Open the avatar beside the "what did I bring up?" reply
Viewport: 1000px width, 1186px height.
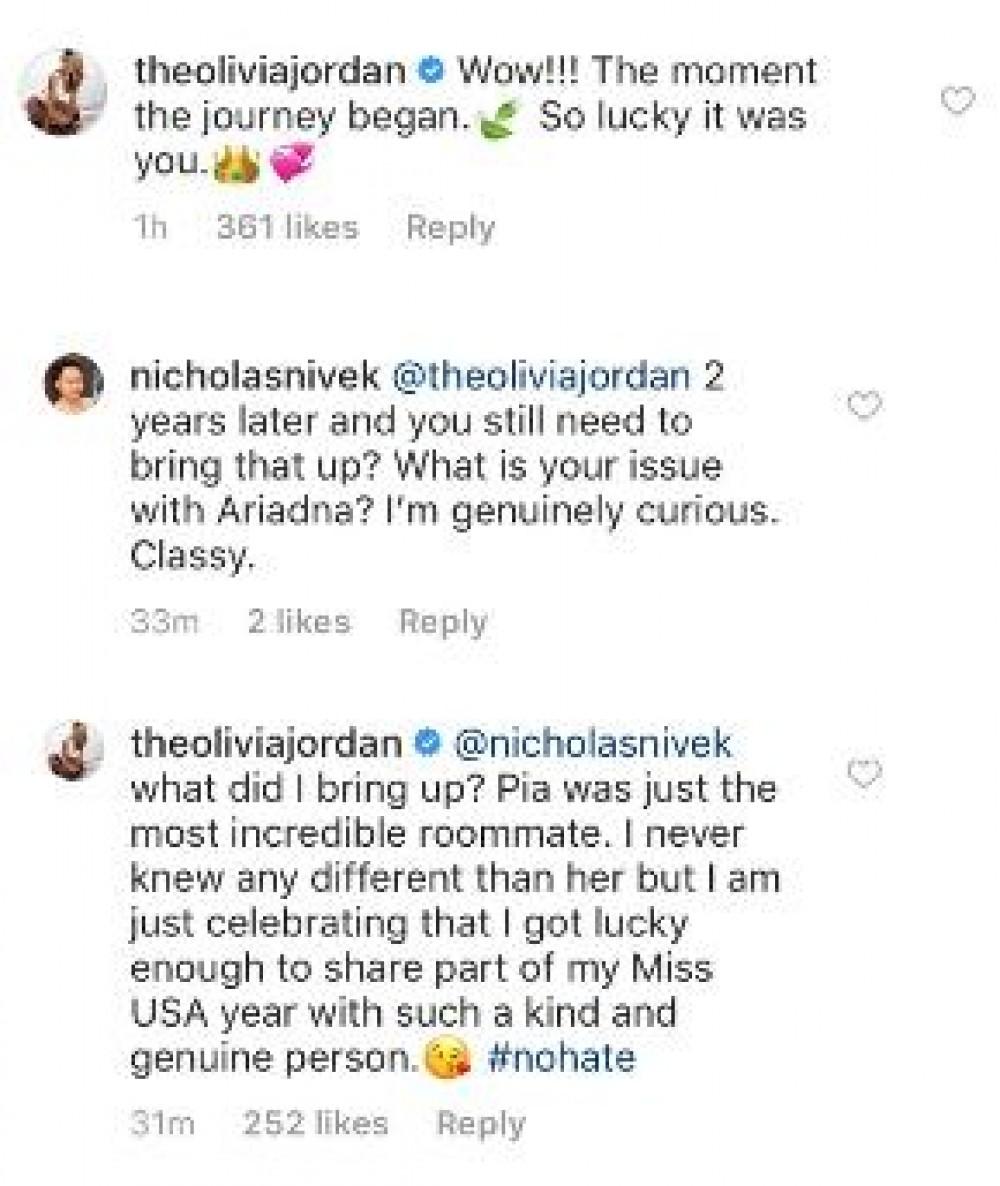75,750
